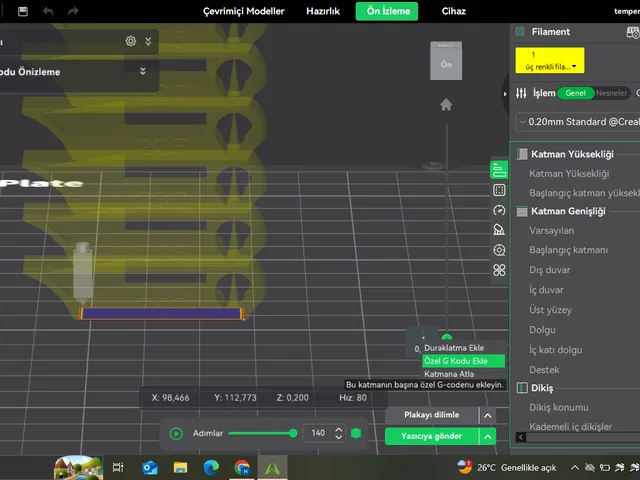The height and width of the screenshot is (480, 640).
Task: Select the Destek setting row
Action: click(x=544, y=370)
